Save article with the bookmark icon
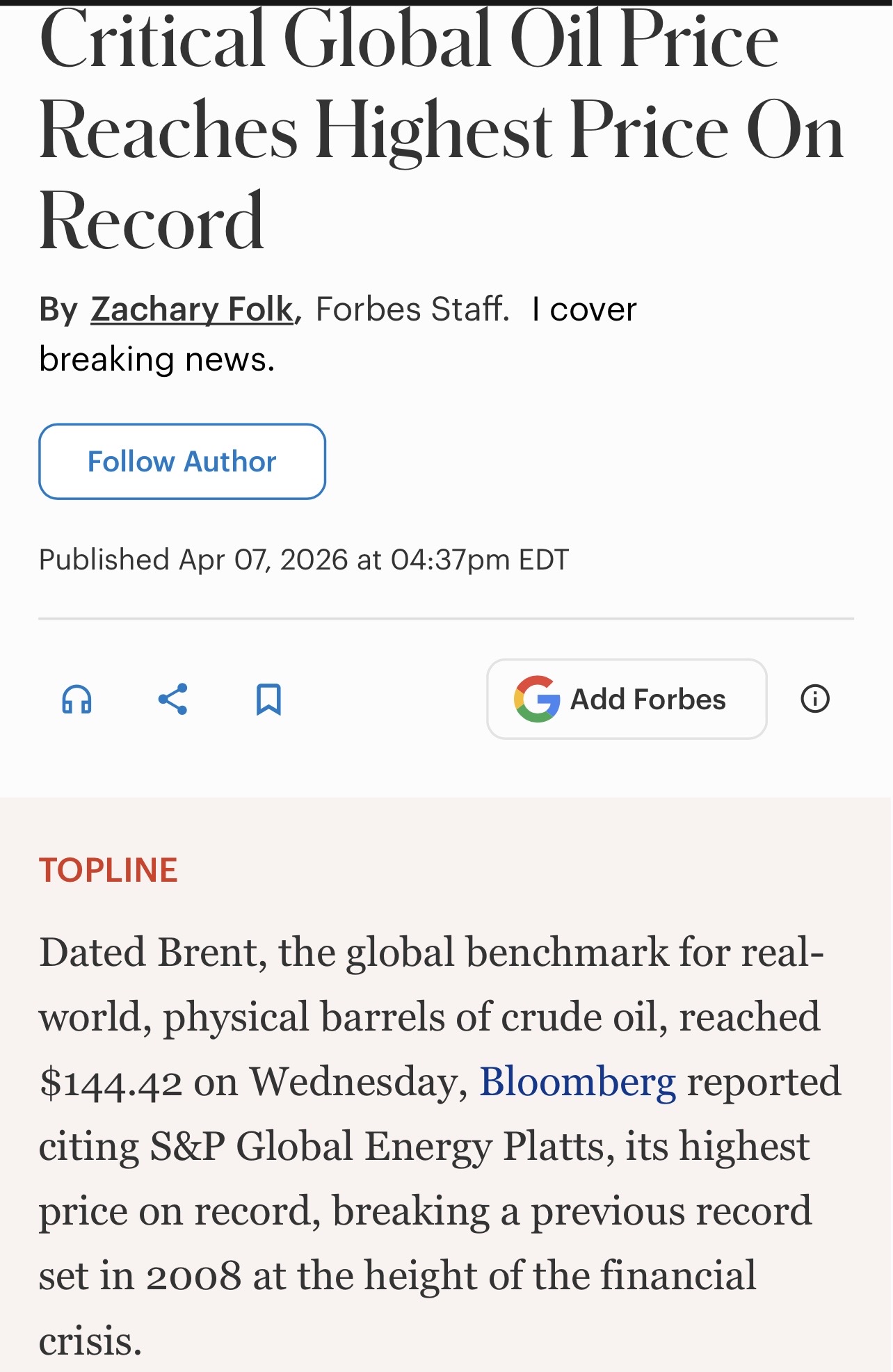The width and height of the screenshot is (893, 1372). click(x=268, y=699)
